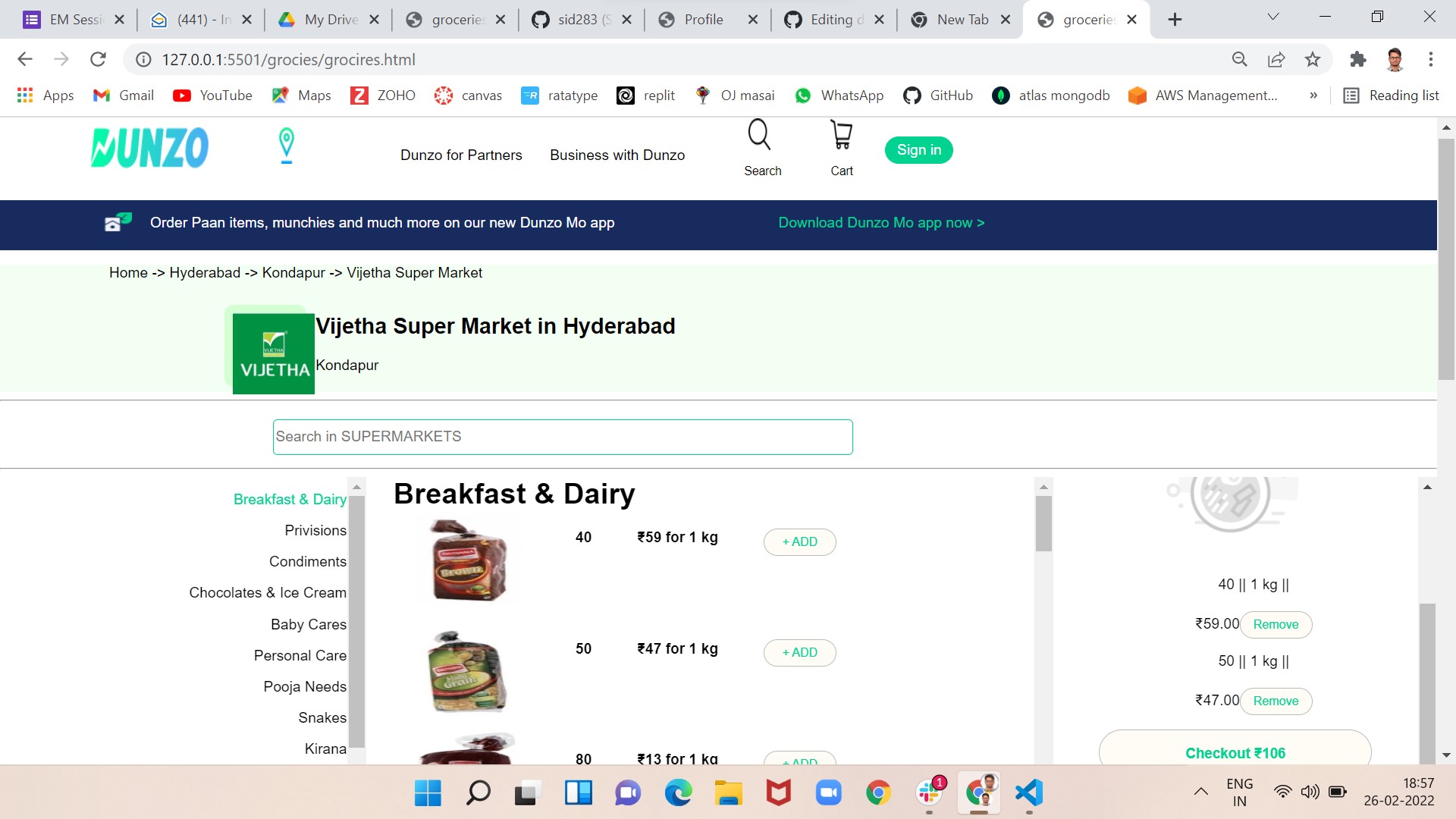Launch Visual Studio Code from taskbar
This screenshot has height=819, width=1456.
point(1028,793)
